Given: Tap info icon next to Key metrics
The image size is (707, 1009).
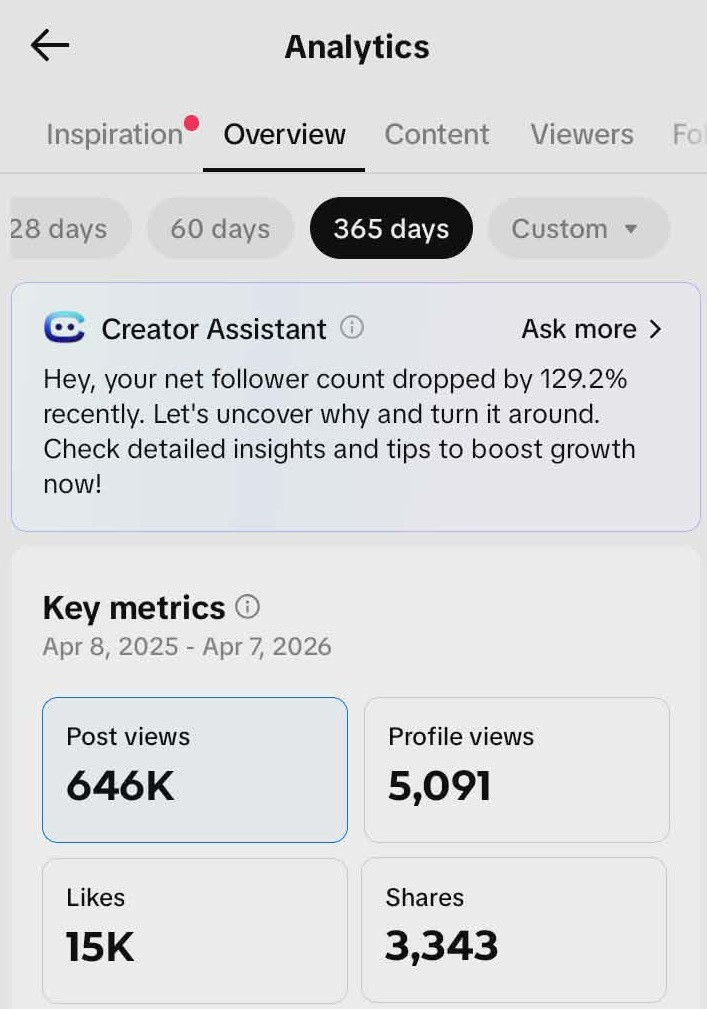Looking at the screenshot, I should click(x=247, y=607).
